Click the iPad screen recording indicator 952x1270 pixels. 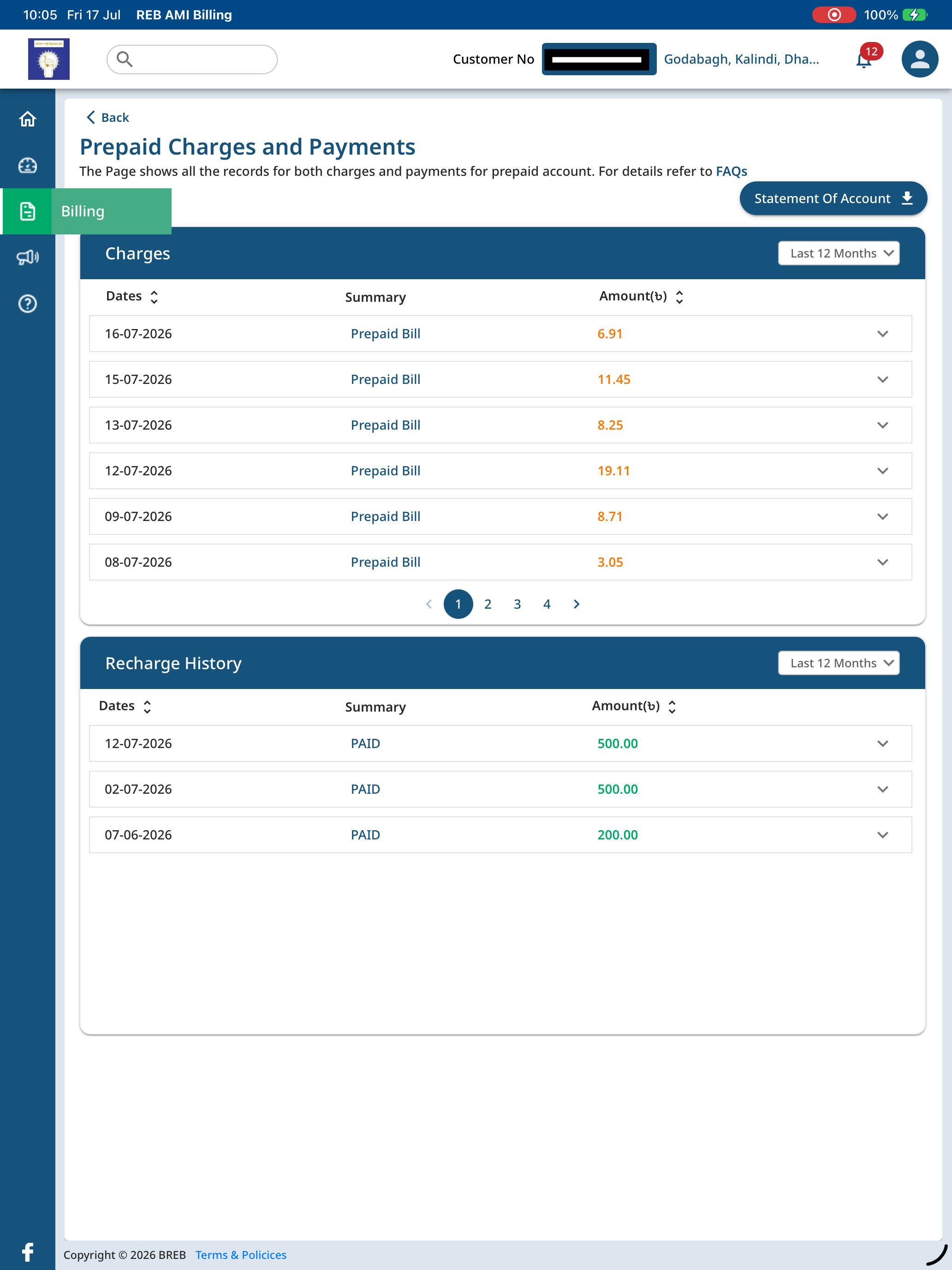pos(834,14)
